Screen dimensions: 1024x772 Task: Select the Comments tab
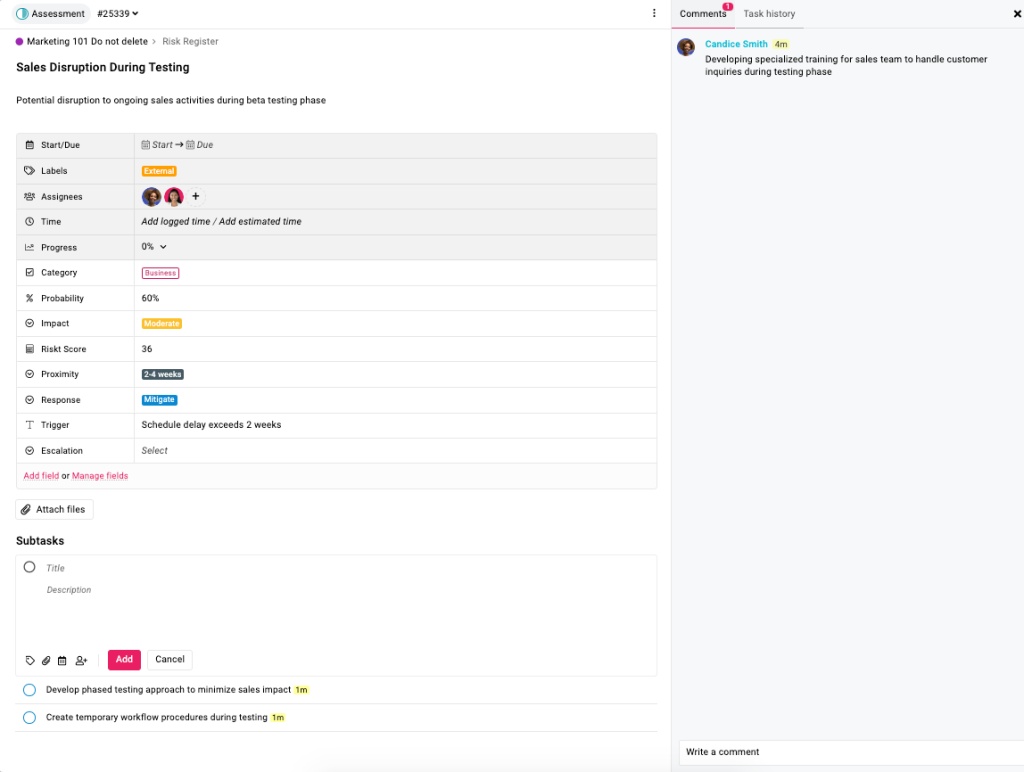coord(702,14)
